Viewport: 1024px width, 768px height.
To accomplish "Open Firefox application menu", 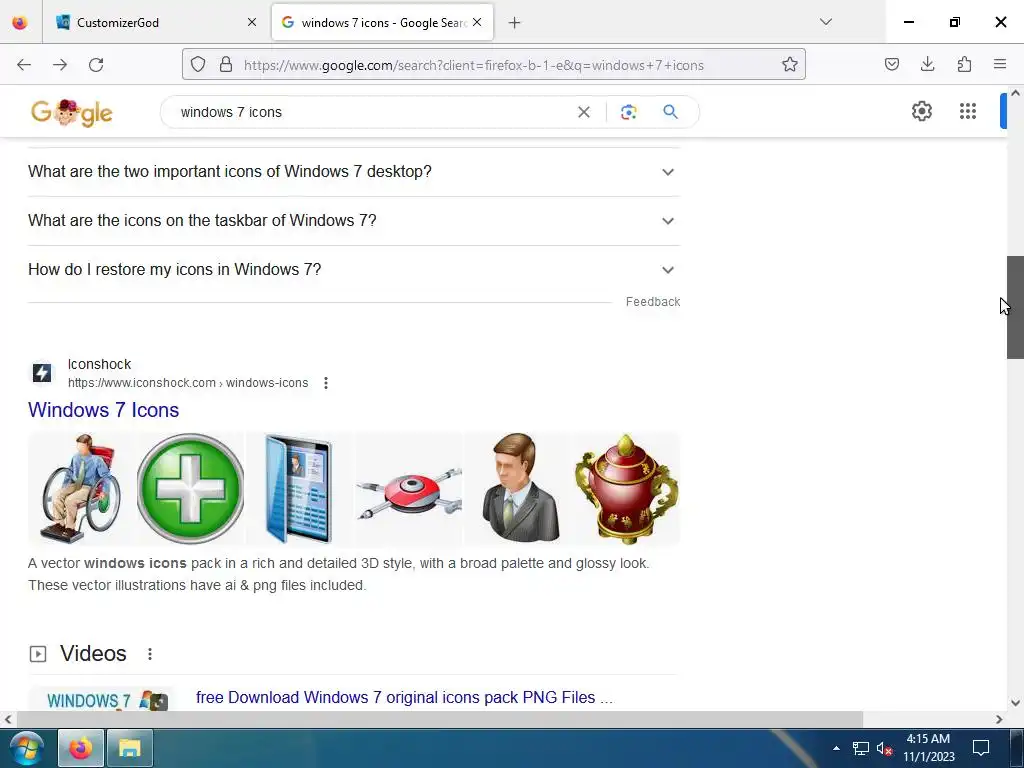I will pyautogui.click(x=1000, y=64).
